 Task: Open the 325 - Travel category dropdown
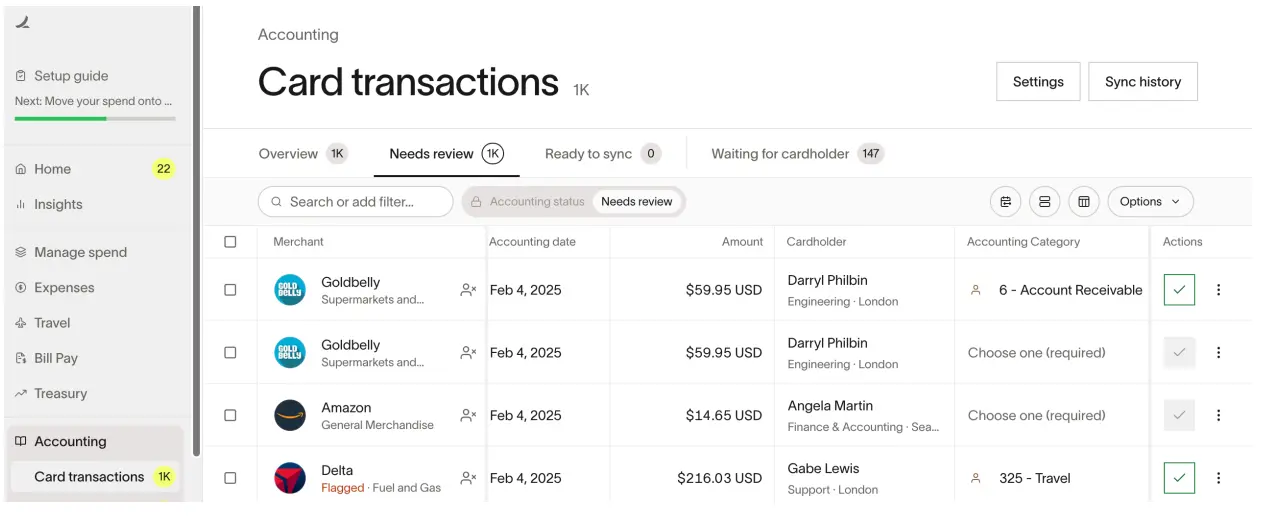[1034, 478]
